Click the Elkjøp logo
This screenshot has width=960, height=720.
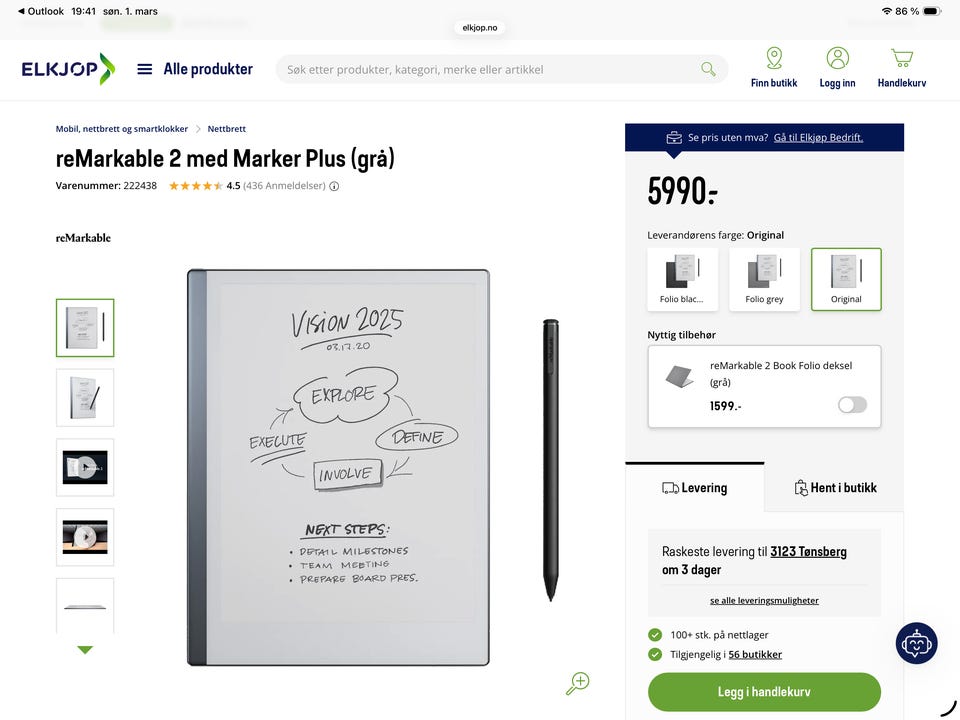(68, 69)
